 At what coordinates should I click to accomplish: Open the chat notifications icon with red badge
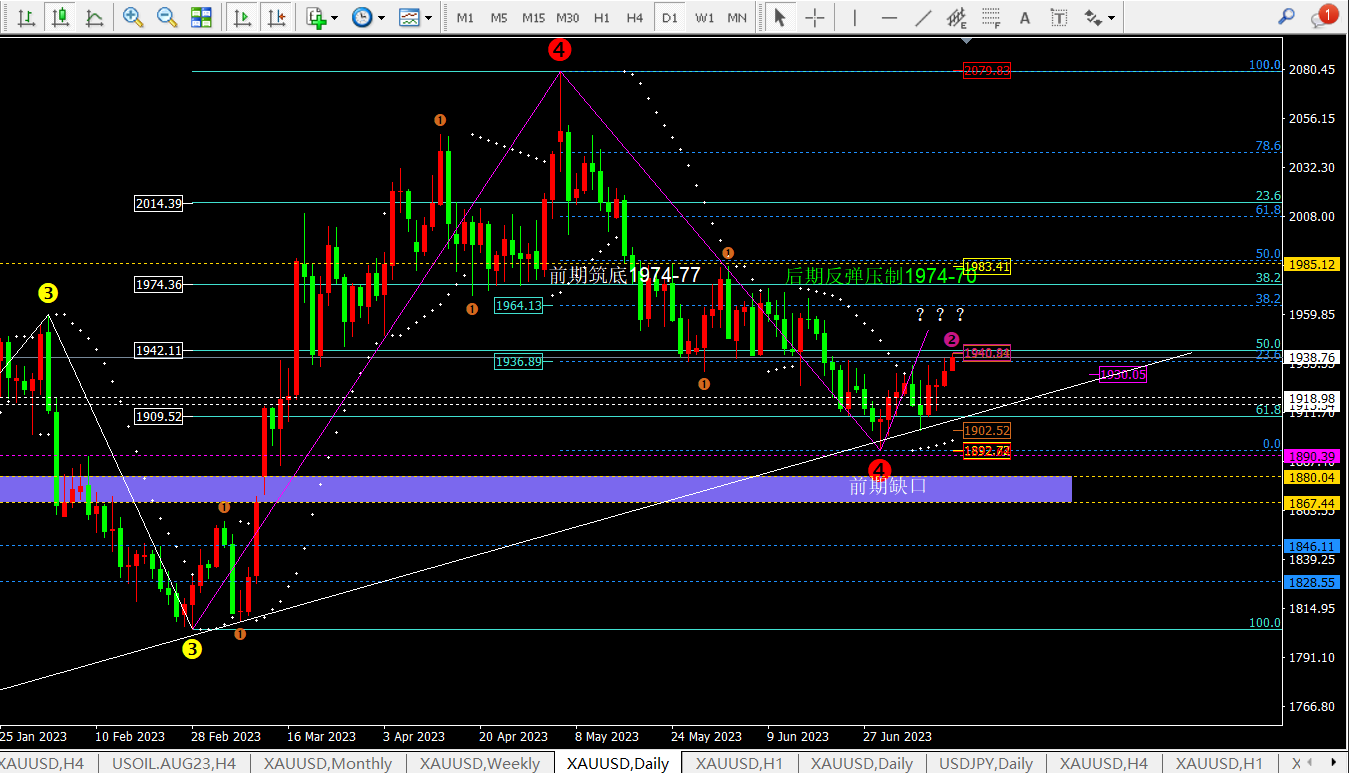[1324, 16]
